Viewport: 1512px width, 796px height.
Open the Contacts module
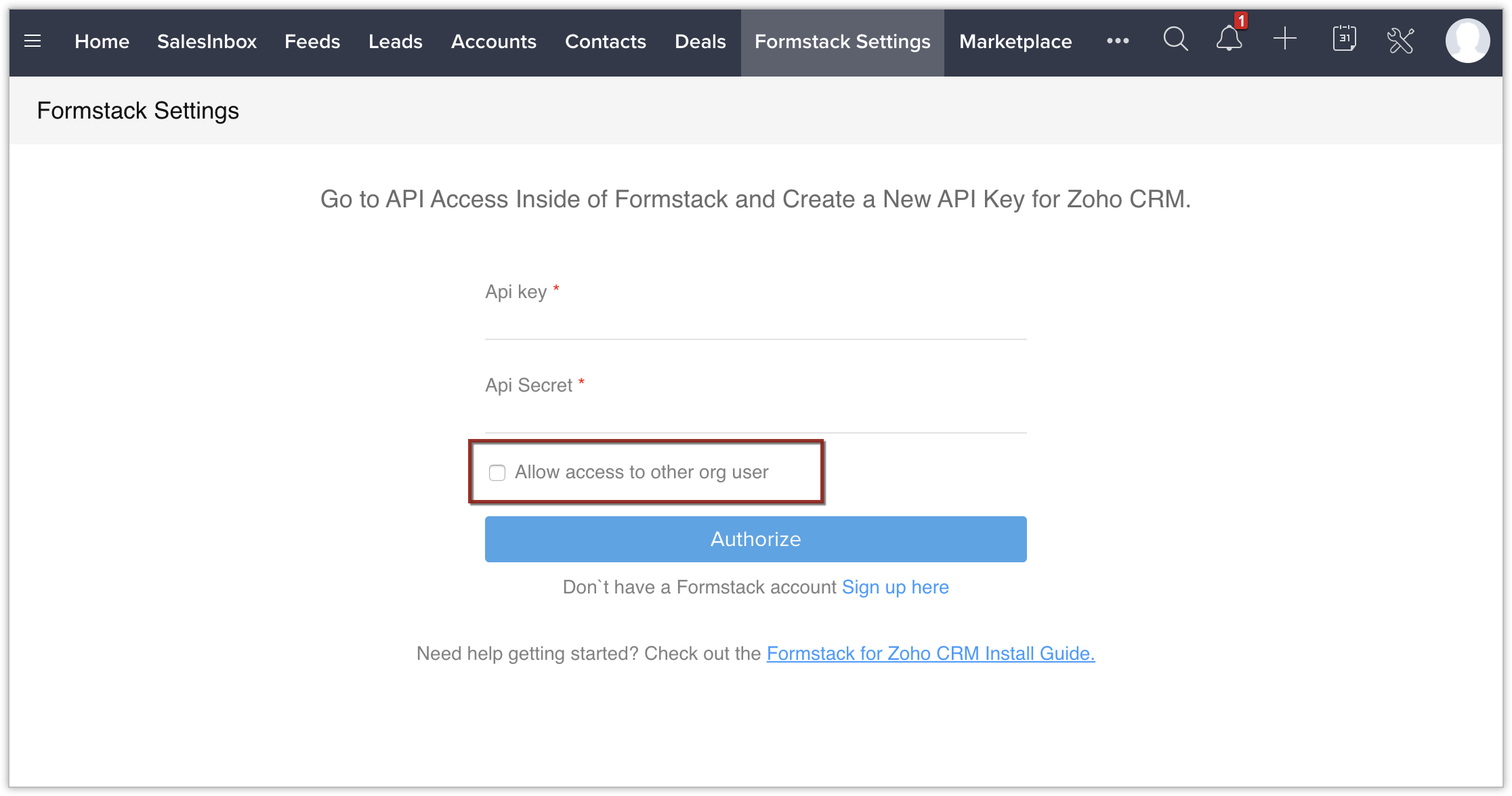click(x=606, y=42)
